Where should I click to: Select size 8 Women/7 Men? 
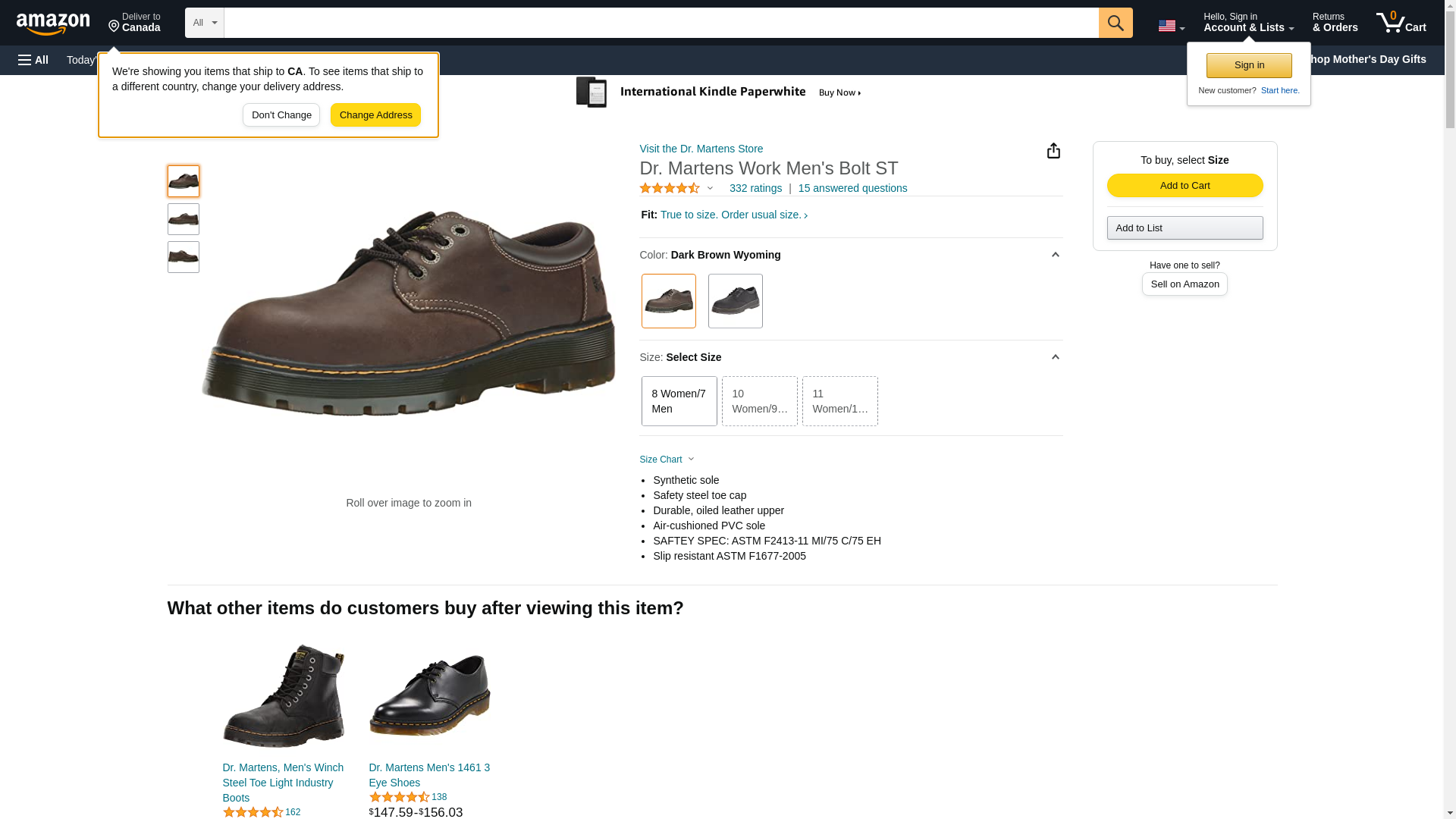point(679,401)
